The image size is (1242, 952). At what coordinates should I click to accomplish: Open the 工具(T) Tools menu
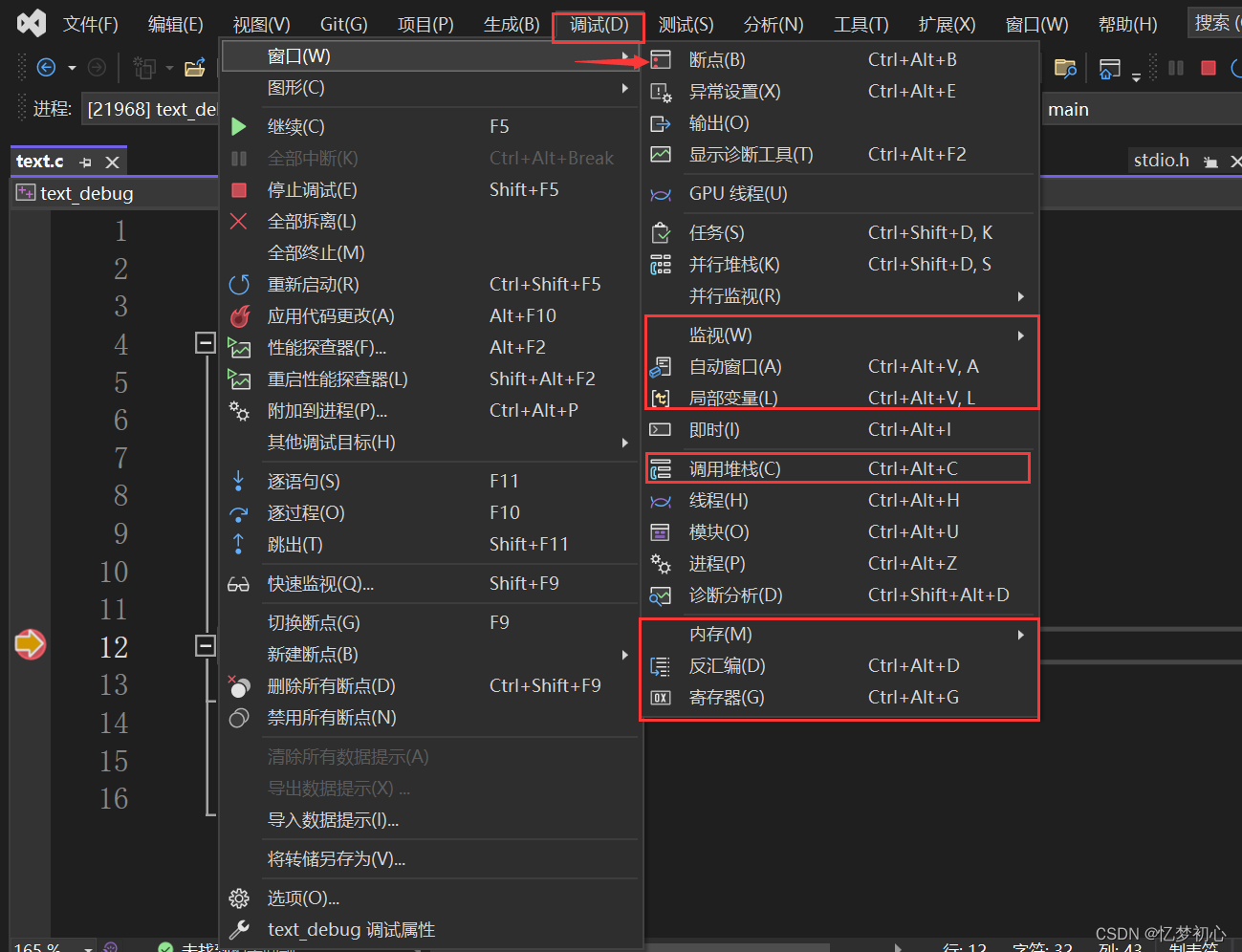(861, 25)
